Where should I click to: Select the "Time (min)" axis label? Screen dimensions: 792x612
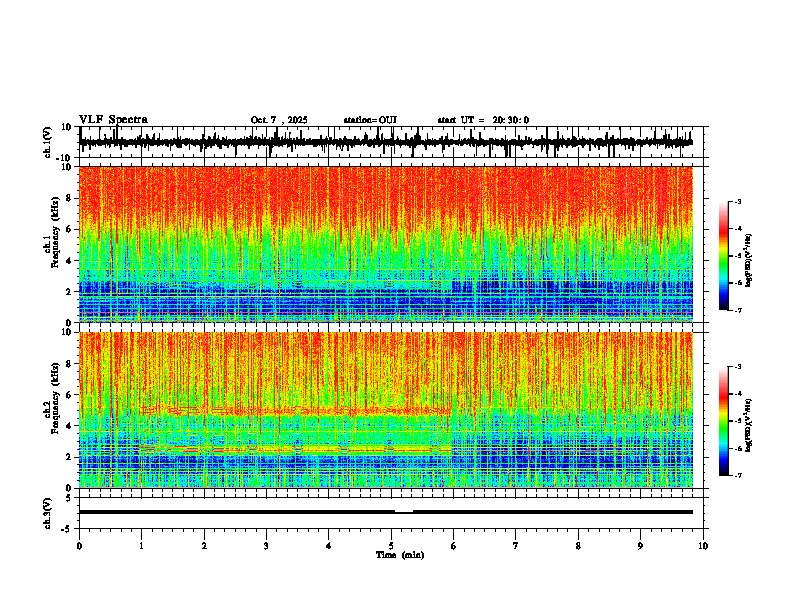[x=400, y=555]
